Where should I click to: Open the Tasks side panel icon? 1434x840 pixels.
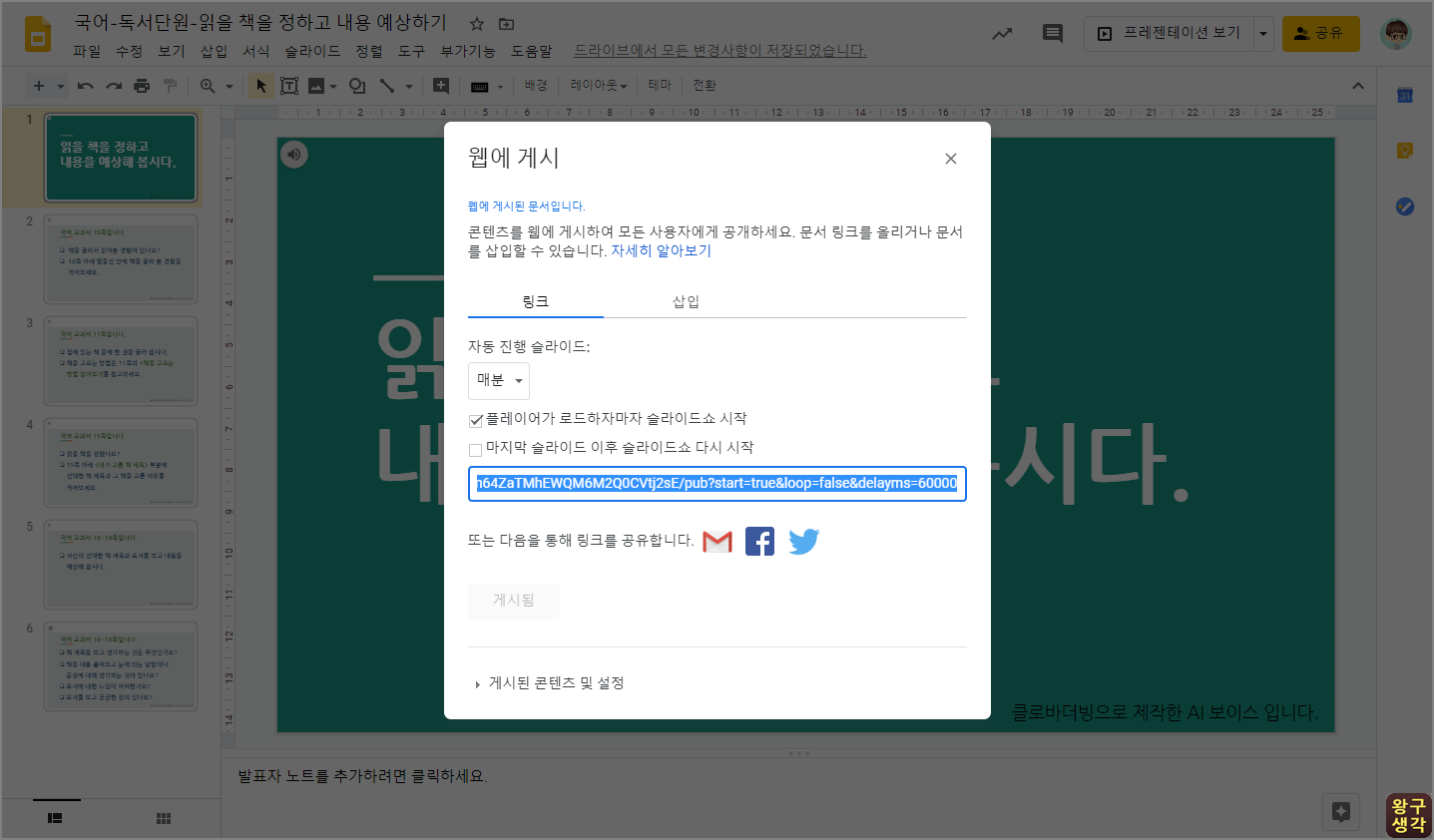(x=1405, y=207)
